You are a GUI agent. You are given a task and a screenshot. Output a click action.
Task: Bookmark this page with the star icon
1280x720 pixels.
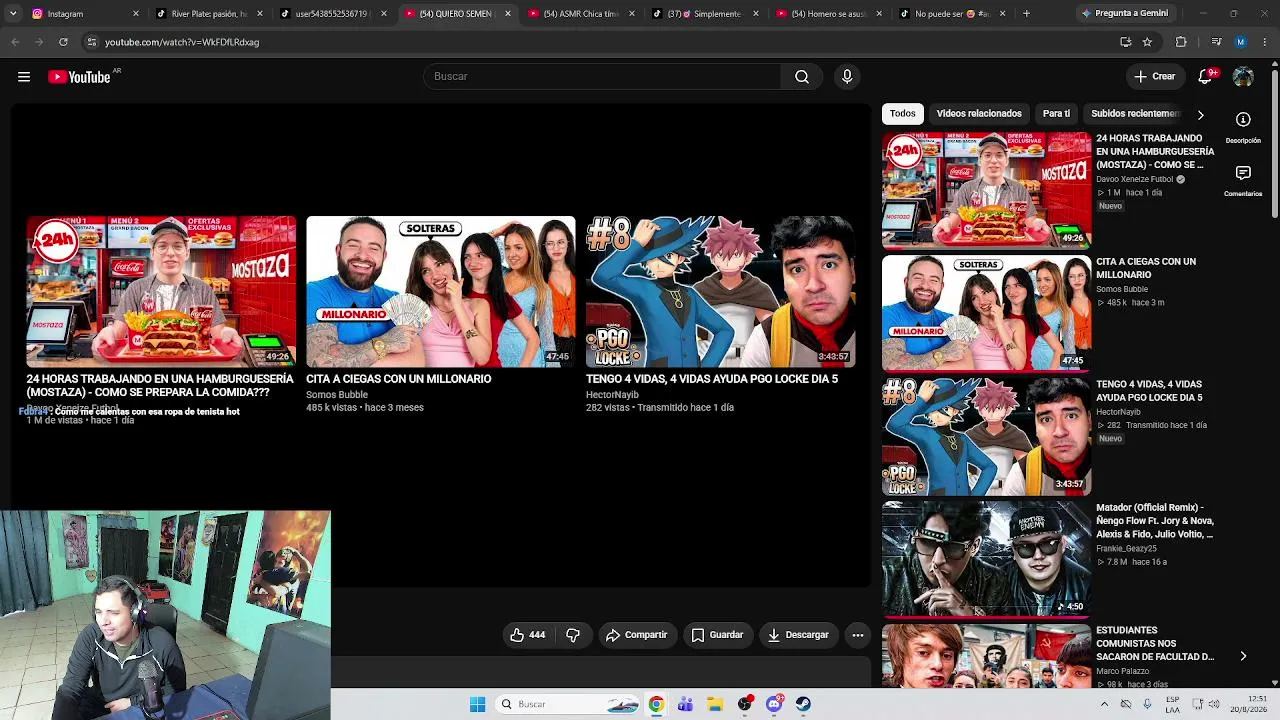tap(1147, 42)
